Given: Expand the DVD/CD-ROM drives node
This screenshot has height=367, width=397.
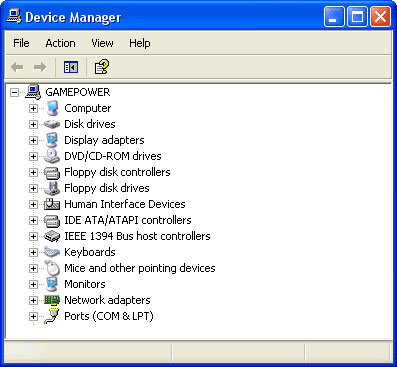Looking at the screenshot, I should pos(33,156).
